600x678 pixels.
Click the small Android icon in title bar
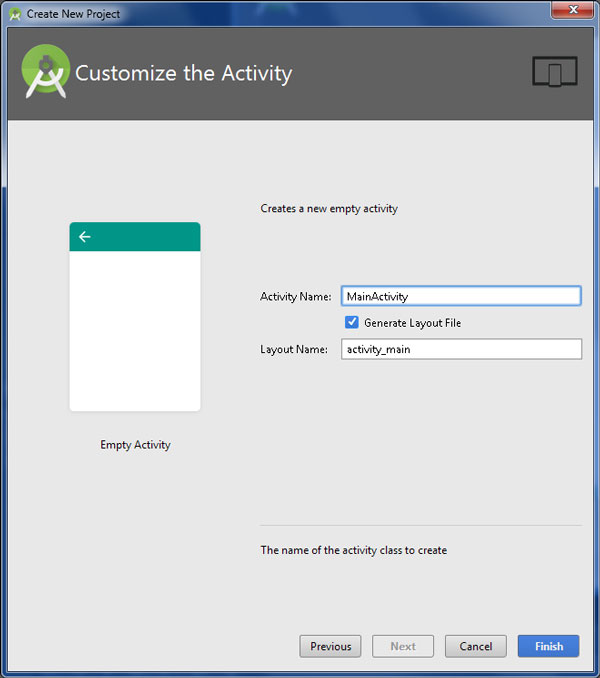click(x=15, y=14)
